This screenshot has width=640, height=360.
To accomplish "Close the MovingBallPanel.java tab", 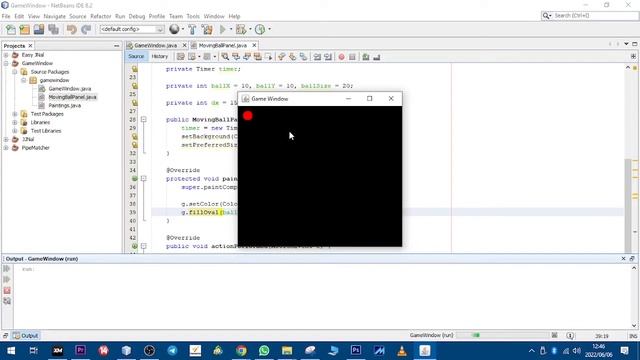I will pyautogui.click(x=254, y=45).
